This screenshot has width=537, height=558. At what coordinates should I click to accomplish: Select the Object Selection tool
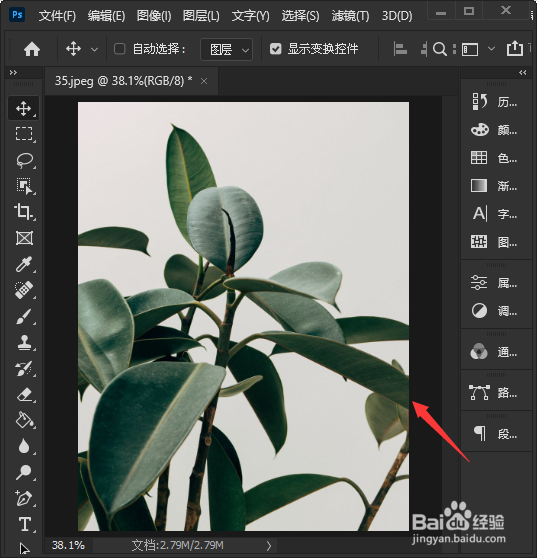coord(24,186)
